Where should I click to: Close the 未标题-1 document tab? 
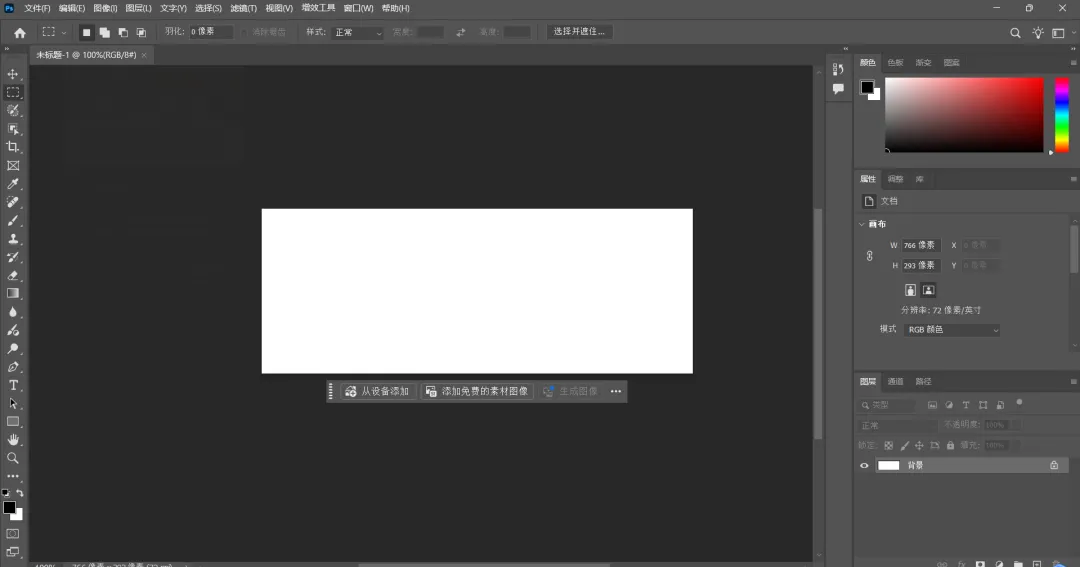pyautogui.click(x=144, y=55)
